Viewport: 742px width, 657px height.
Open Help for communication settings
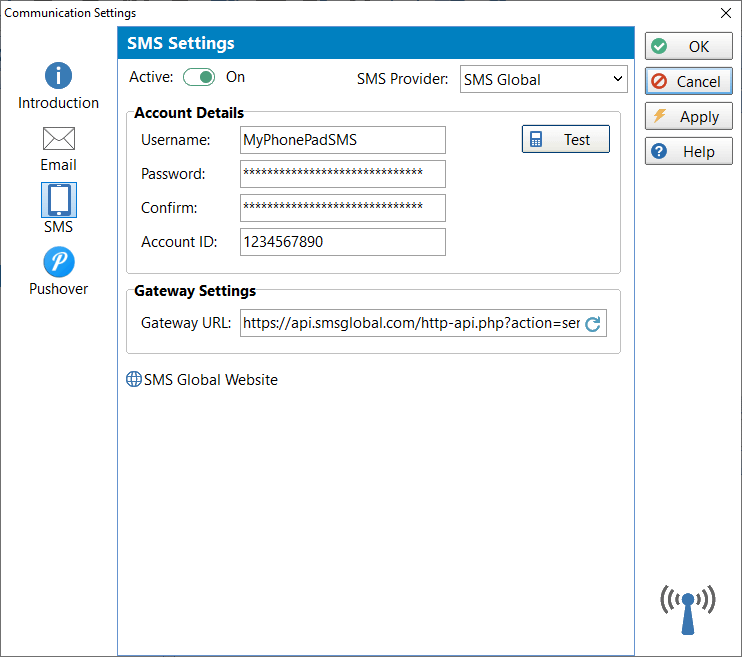pyautogui.click(x=689, y=151)
